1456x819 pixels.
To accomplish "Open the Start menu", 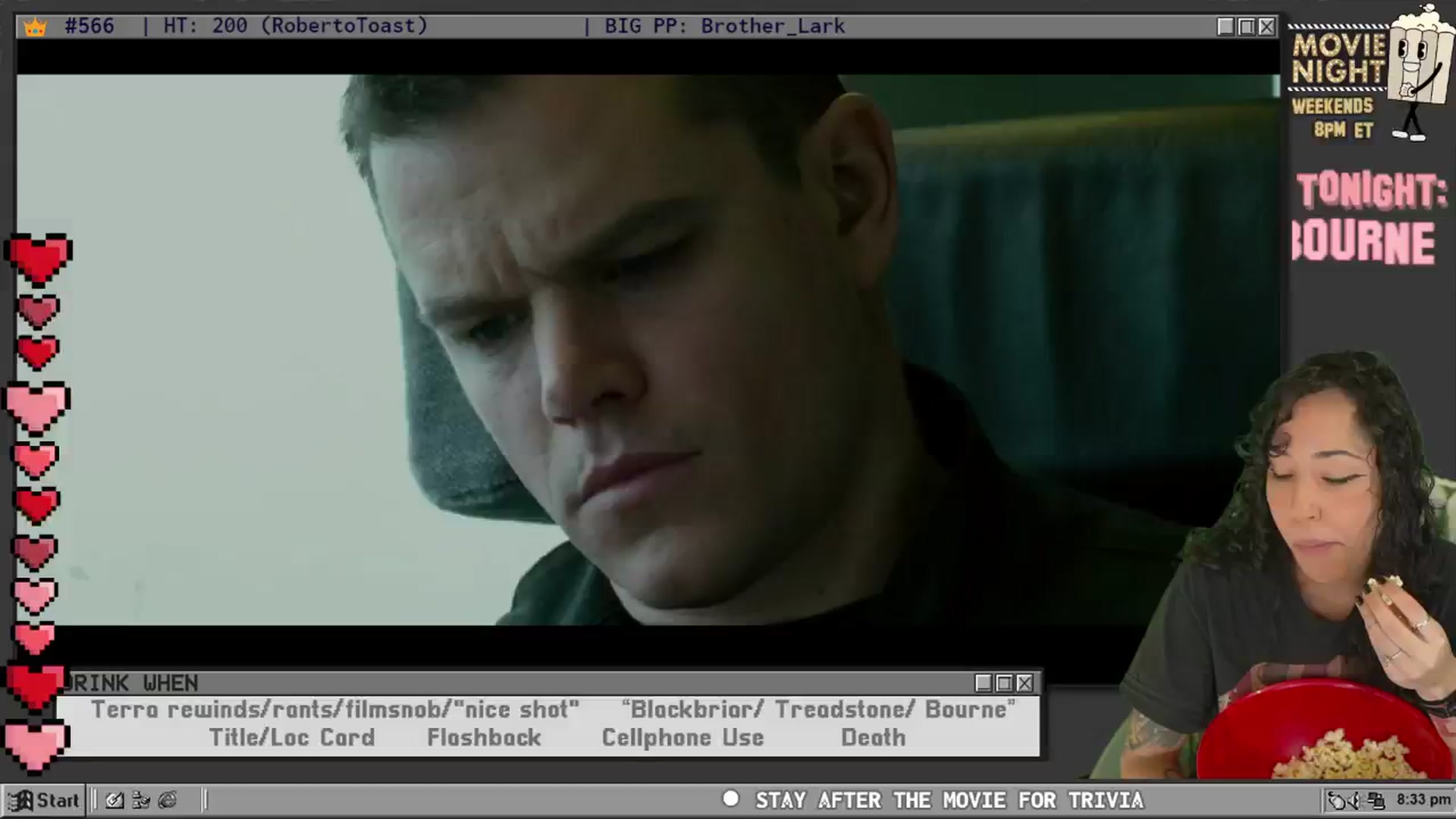I will [x=44, y=800].
